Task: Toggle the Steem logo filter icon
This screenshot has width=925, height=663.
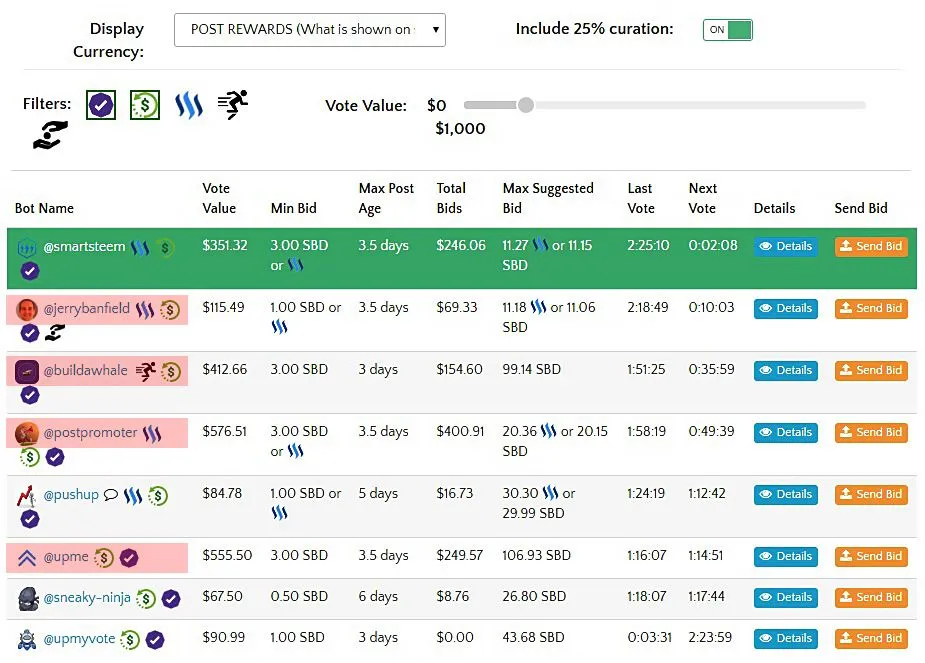Action: click(x=189, y=106)
